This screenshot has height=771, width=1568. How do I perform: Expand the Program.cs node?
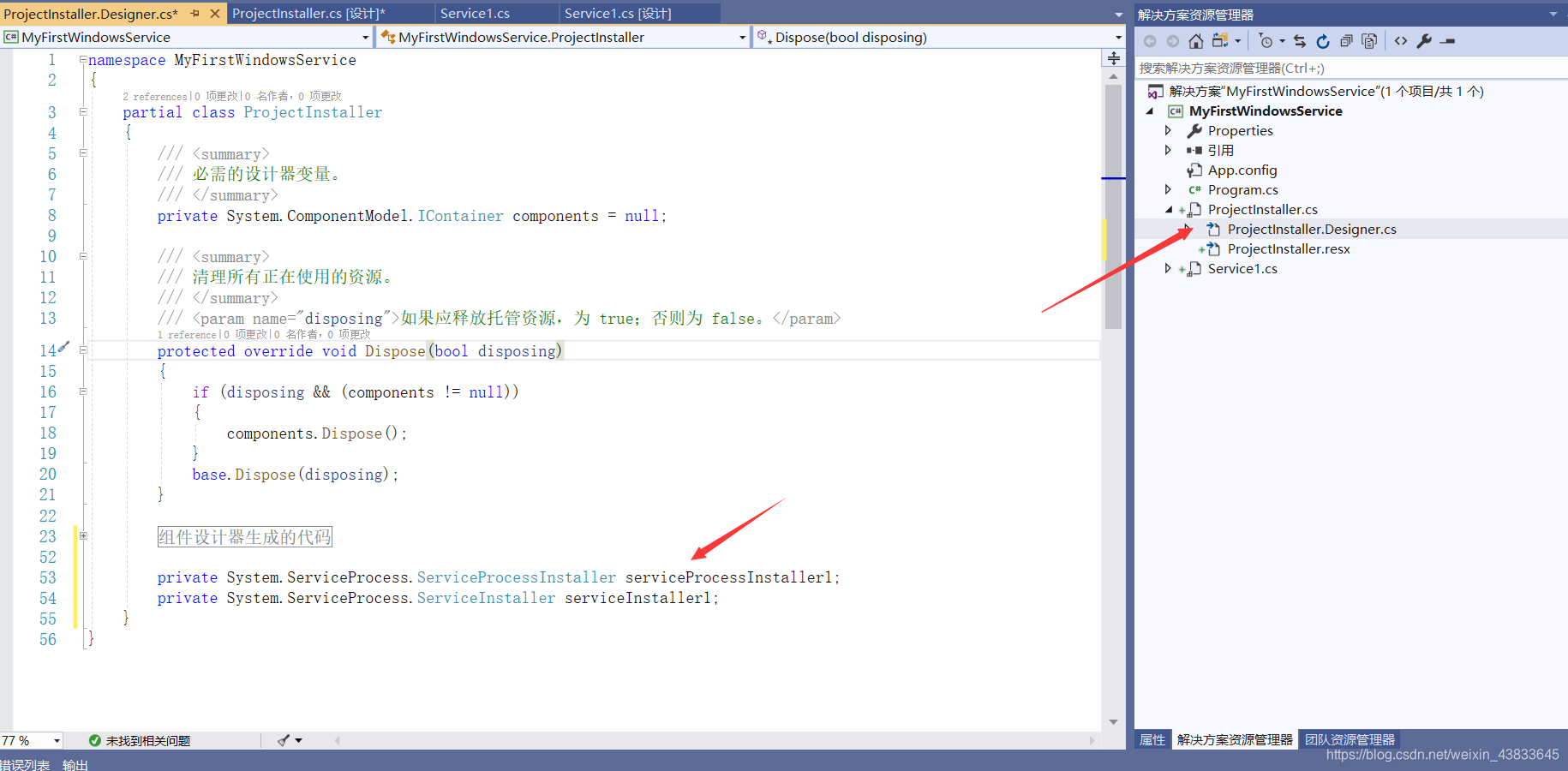coord(1168,189)
